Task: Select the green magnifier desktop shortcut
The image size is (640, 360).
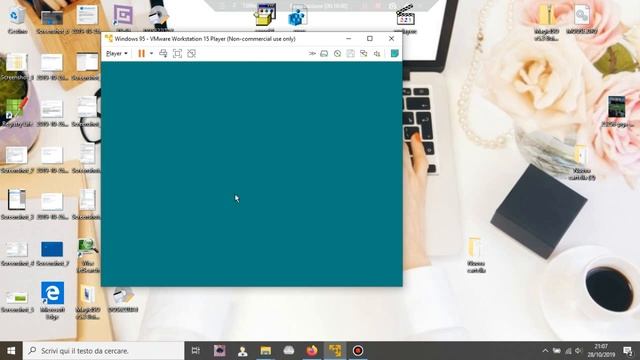Action: 87,255
